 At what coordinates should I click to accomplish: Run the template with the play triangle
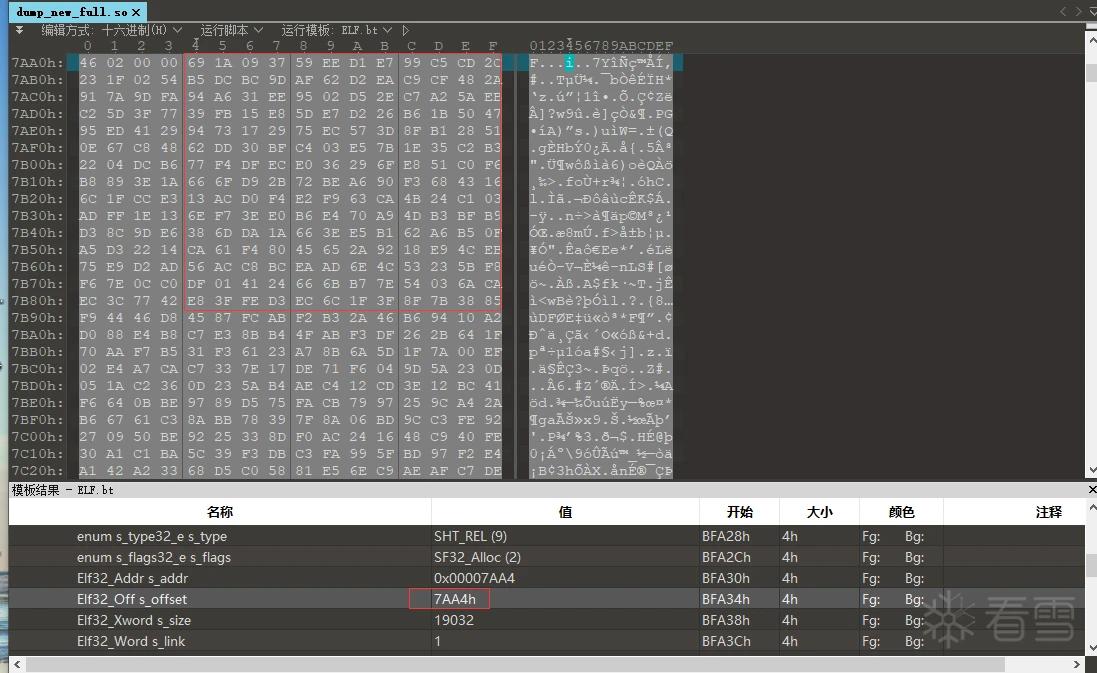tap(406, 30)
